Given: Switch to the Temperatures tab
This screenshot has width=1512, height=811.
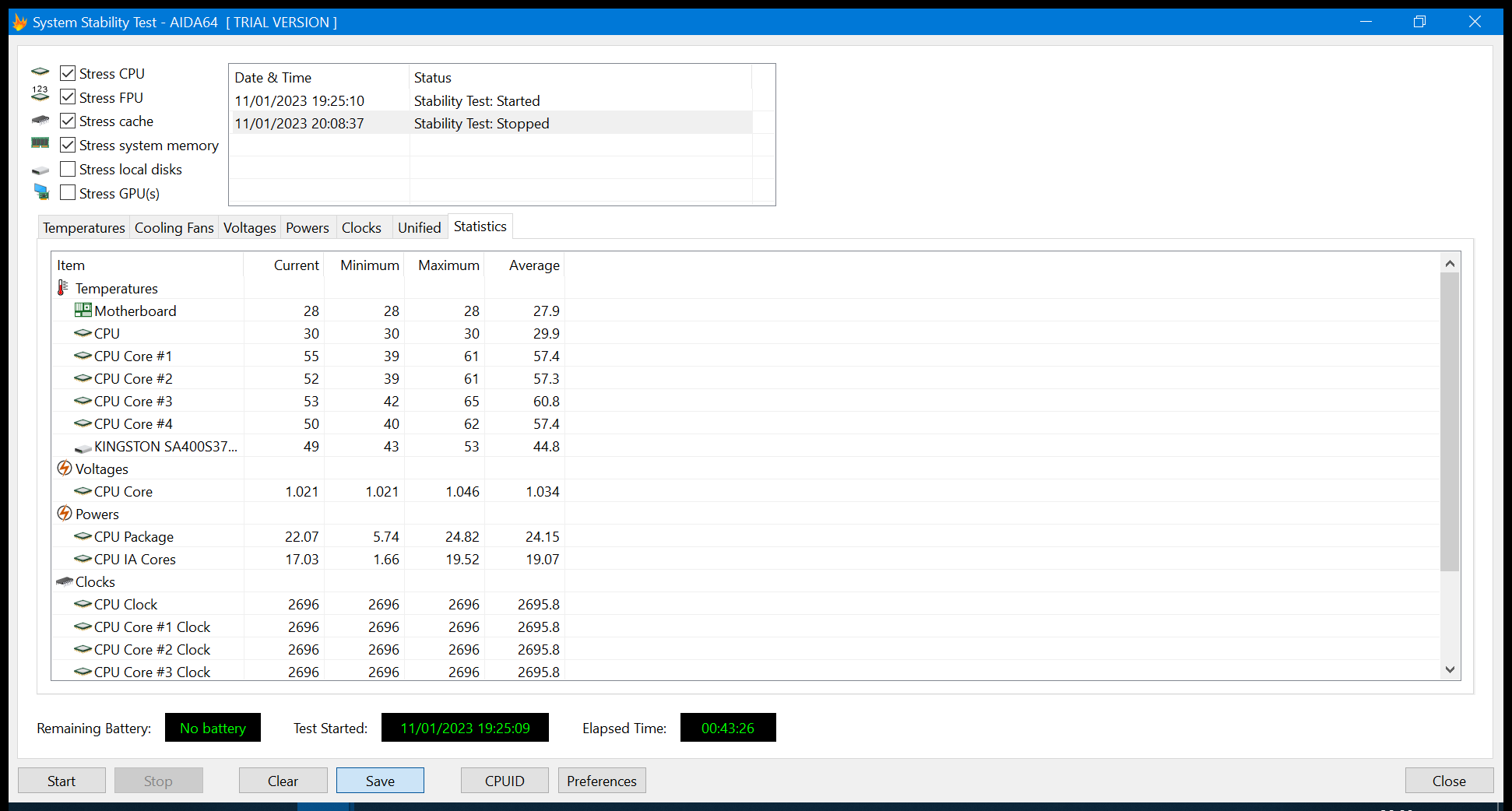Looking at the screenshot, I should pos(84,227).
